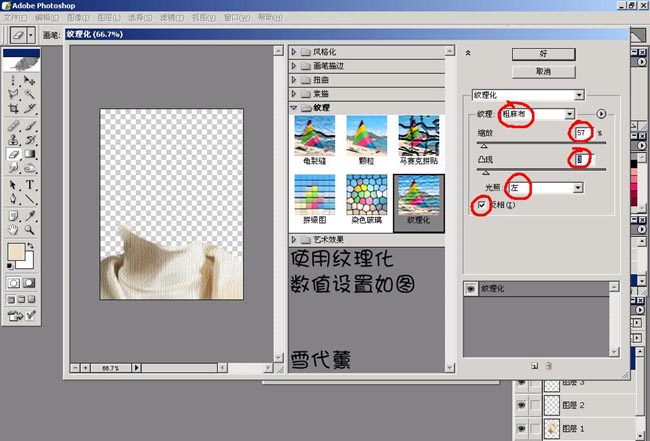Image resolution: width=650 pixels, height=441 pixels.
Task: Select the Crop tool in the toolbox
Action: pos(13,107)
